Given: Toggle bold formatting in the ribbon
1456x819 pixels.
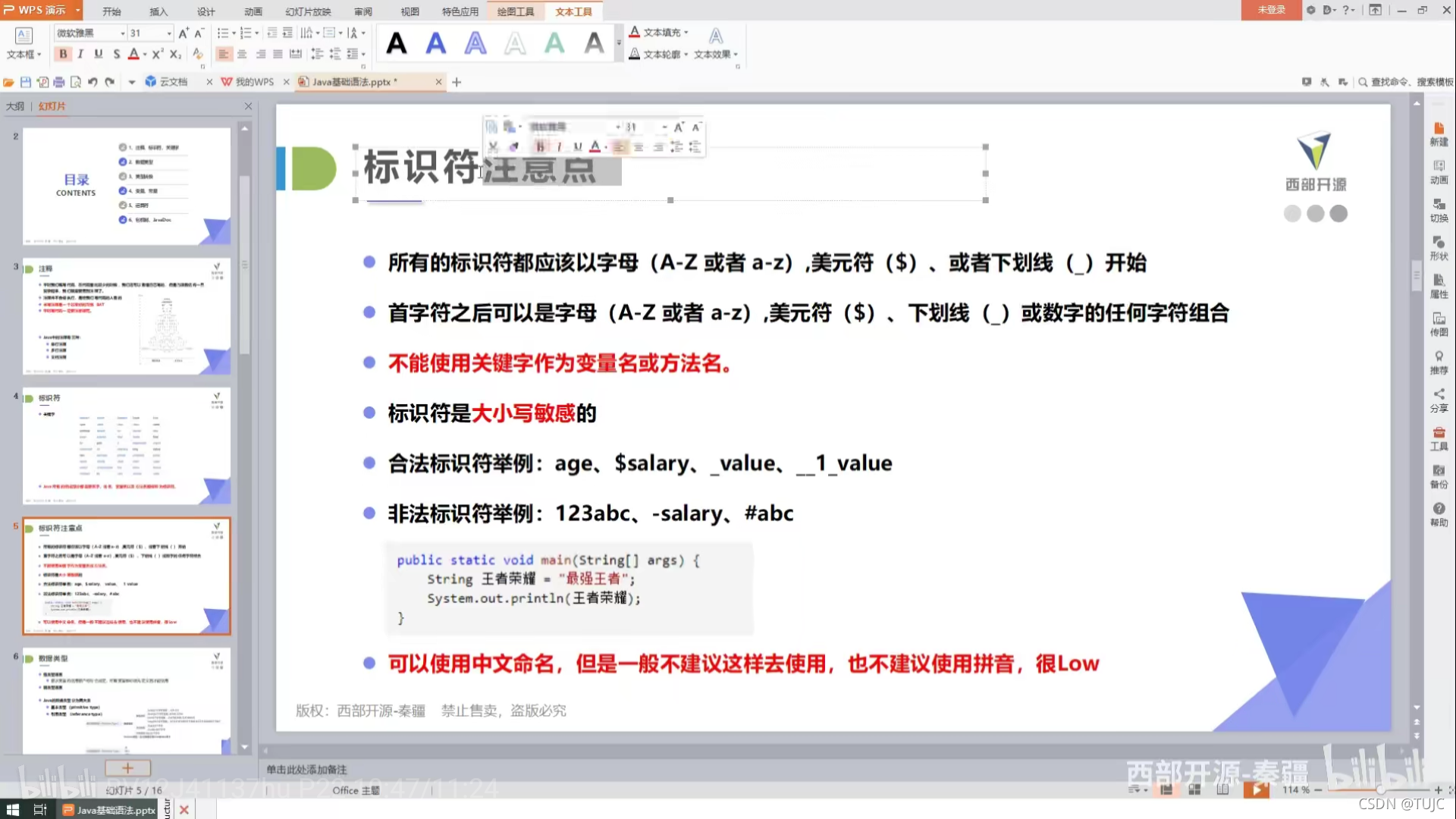Looking at the screenshot, I should tap(63, 54).
